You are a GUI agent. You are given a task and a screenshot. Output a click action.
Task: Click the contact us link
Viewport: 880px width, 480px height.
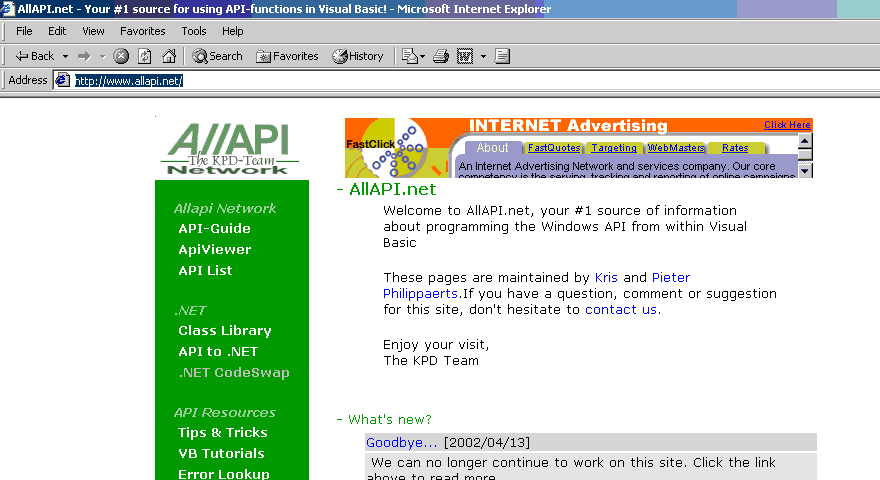tap(621, 310)
